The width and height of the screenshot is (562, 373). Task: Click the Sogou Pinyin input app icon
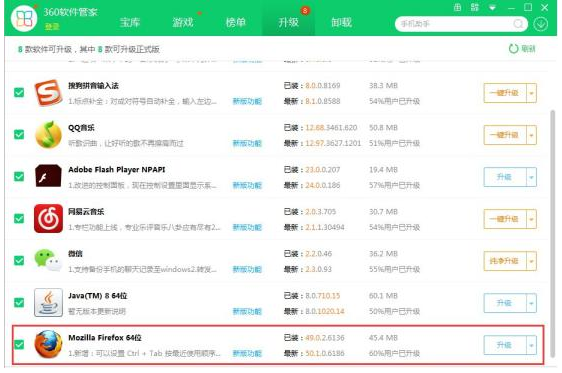(x=48, y=93)
